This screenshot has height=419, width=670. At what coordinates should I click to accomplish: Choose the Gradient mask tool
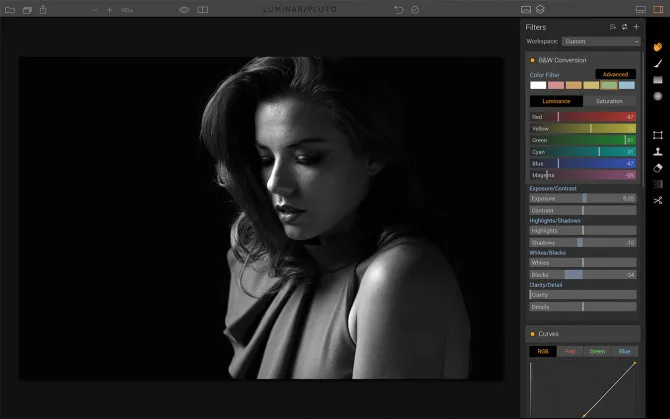pos(658,80)
